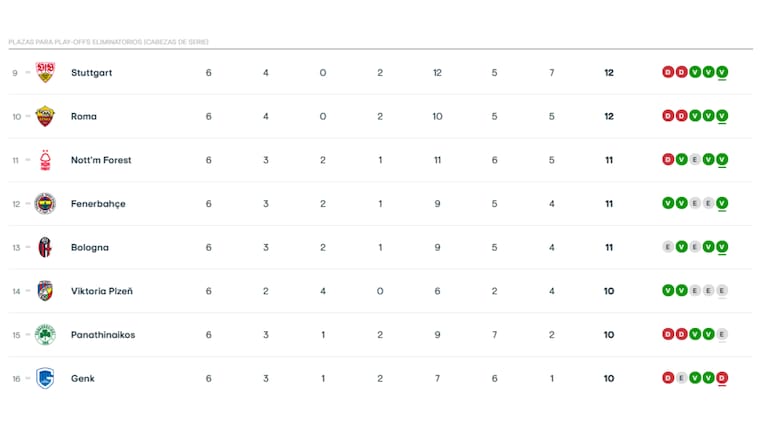Open the Viktoria Plzeň team link
This screenshot has height=428, width=760.
pos(102,291)
